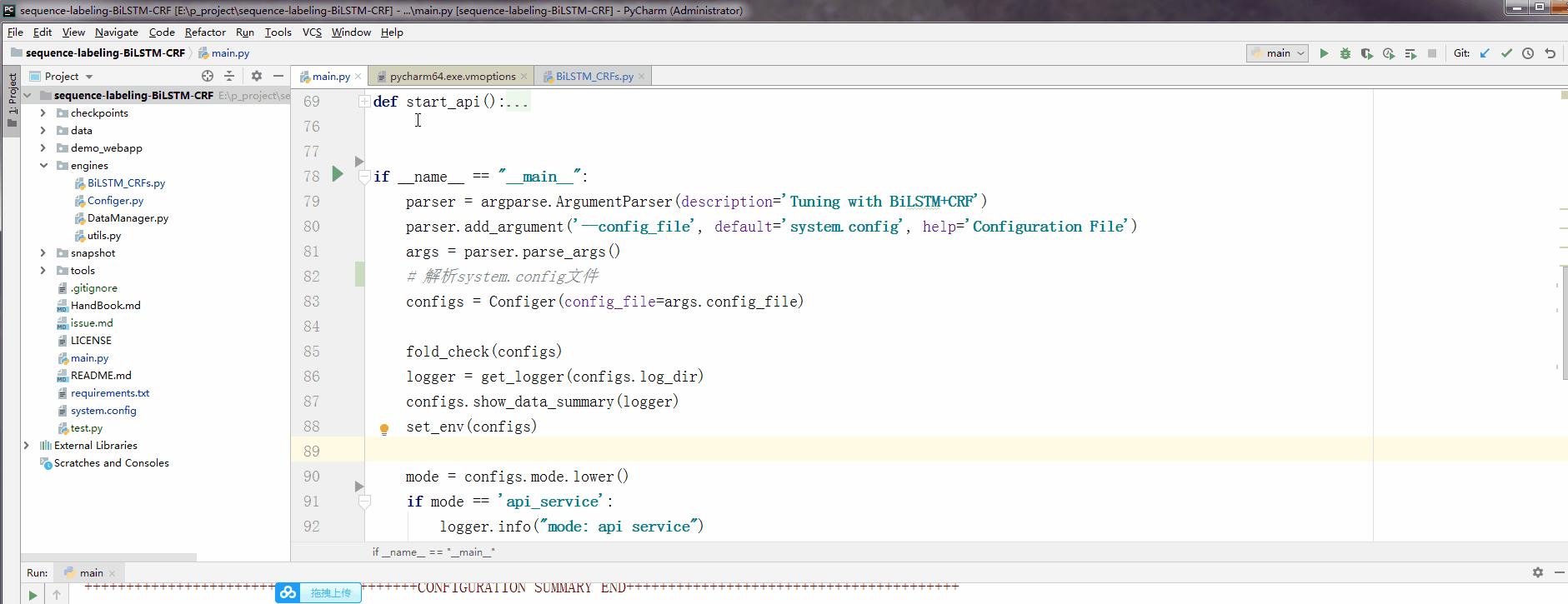1568x604 pixels.
Task: Click the editor vertical scrollbar
Action: [1564, 322]
